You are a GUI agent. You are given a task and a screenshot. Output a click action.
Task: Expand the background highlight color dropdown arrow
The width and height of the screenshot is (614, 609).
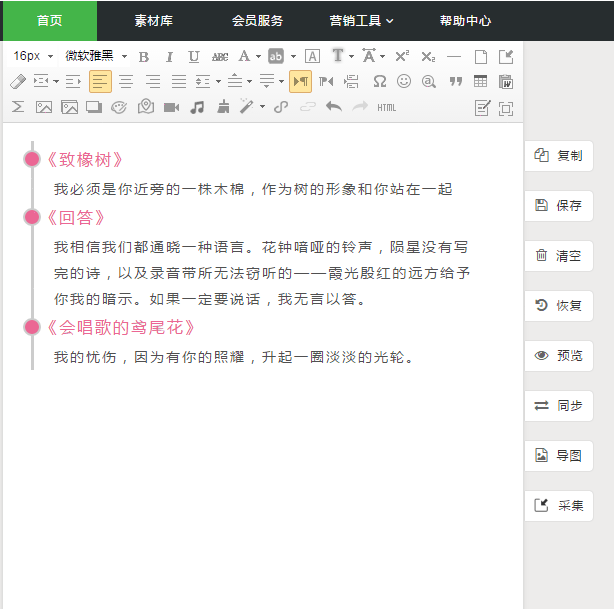(293, 57)
